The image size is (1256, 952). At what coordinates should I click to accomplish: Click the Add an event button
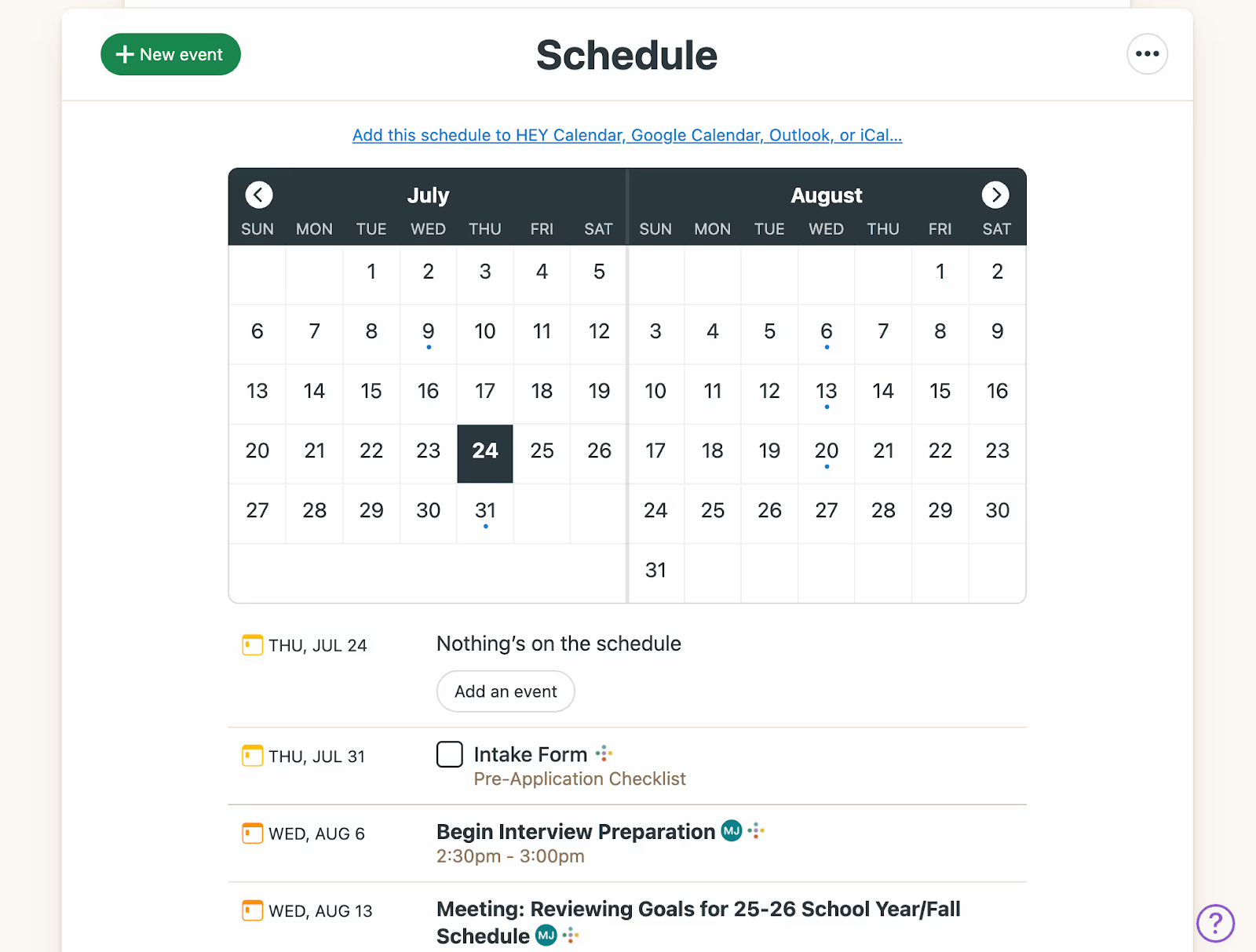pyautogui.click(x=505, y=691)
